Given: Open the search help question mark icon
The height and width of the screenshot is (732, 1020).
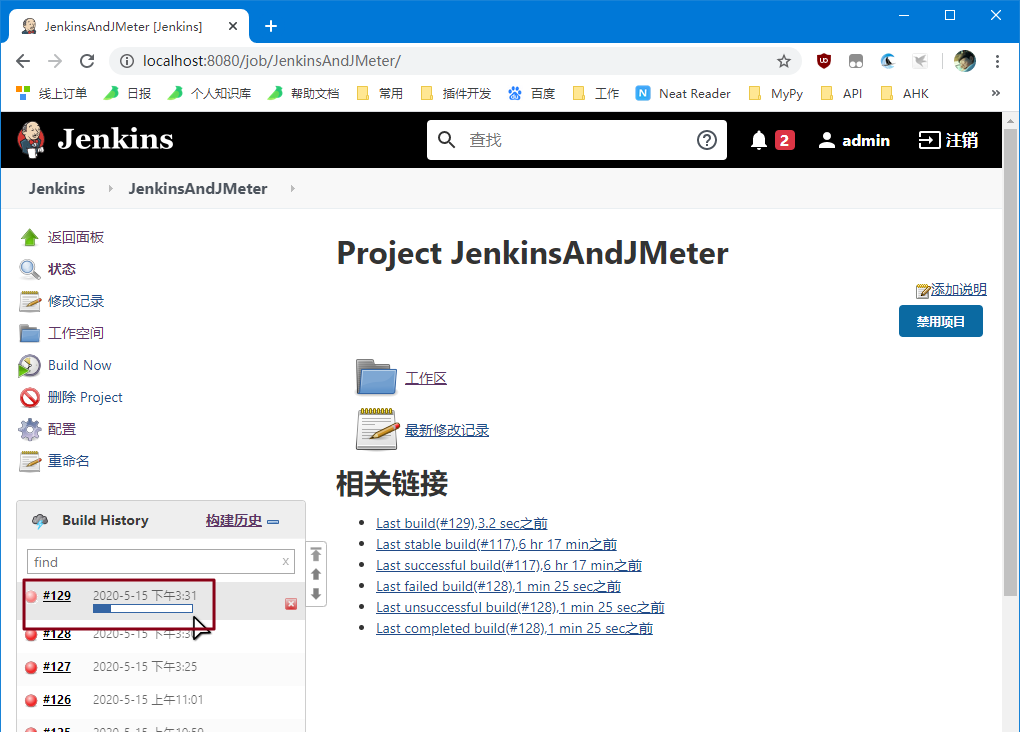Looking at the screenshot, I should click(x=706, y=140).
